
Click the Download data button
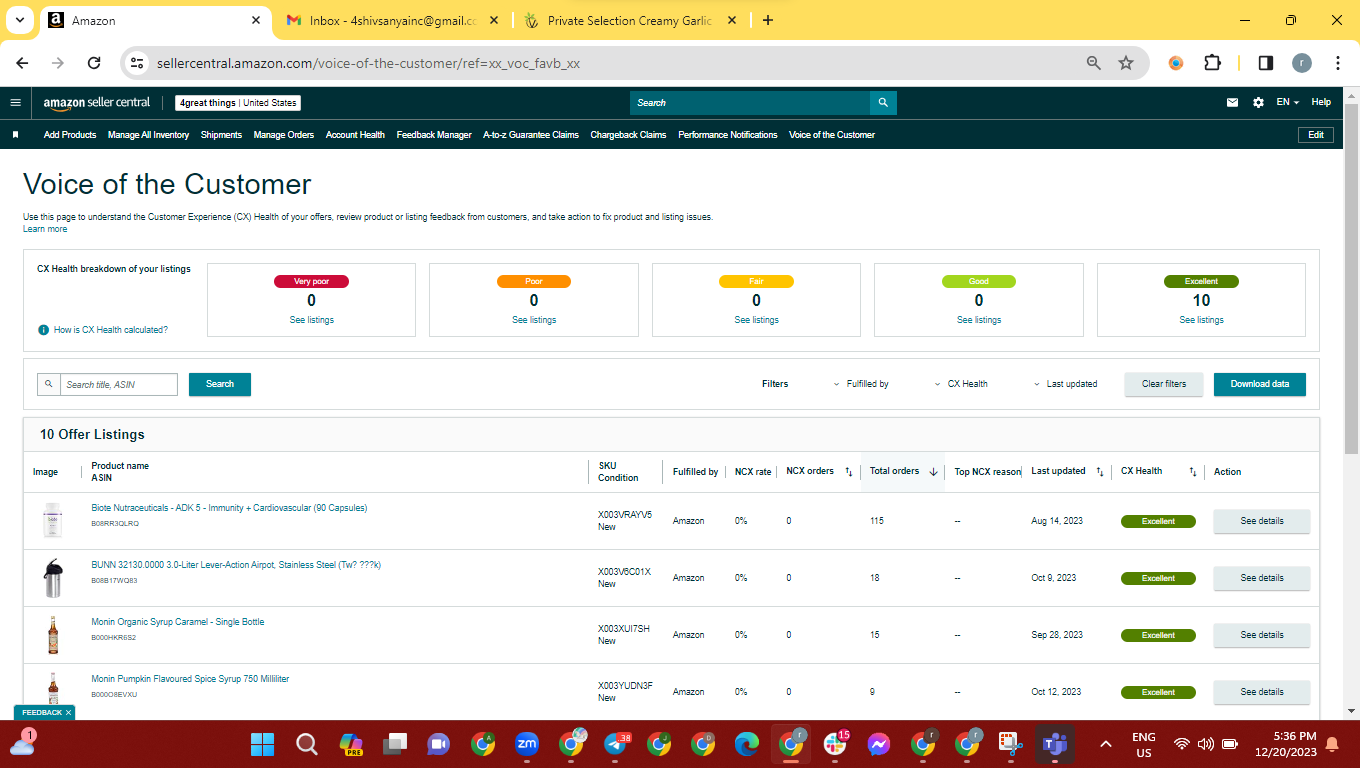1260,384
